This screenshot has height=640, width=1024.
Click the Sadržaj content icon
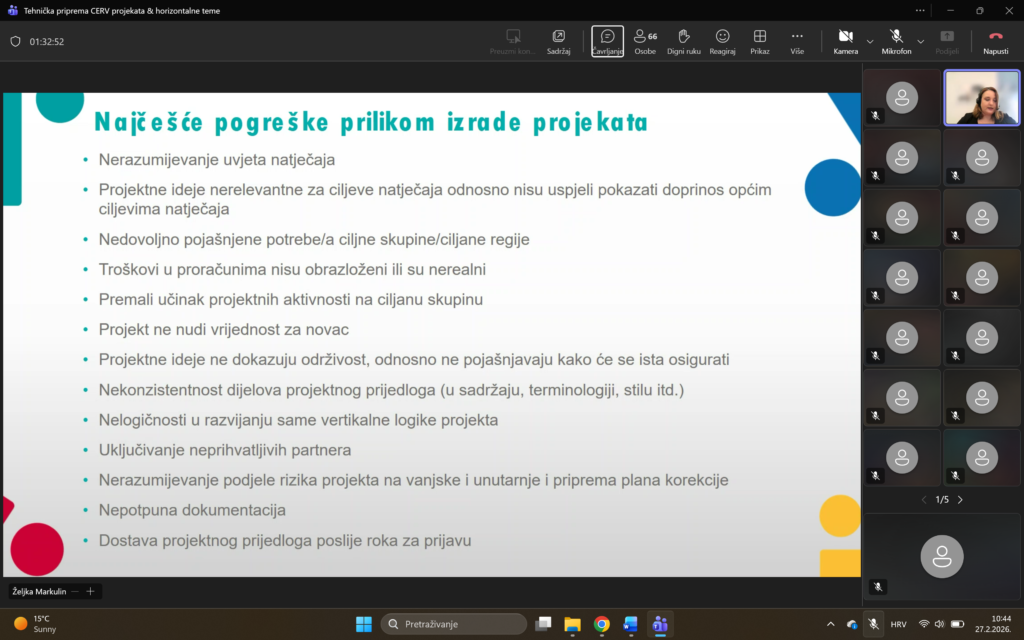pyautogui.click(x=558, y=41)
